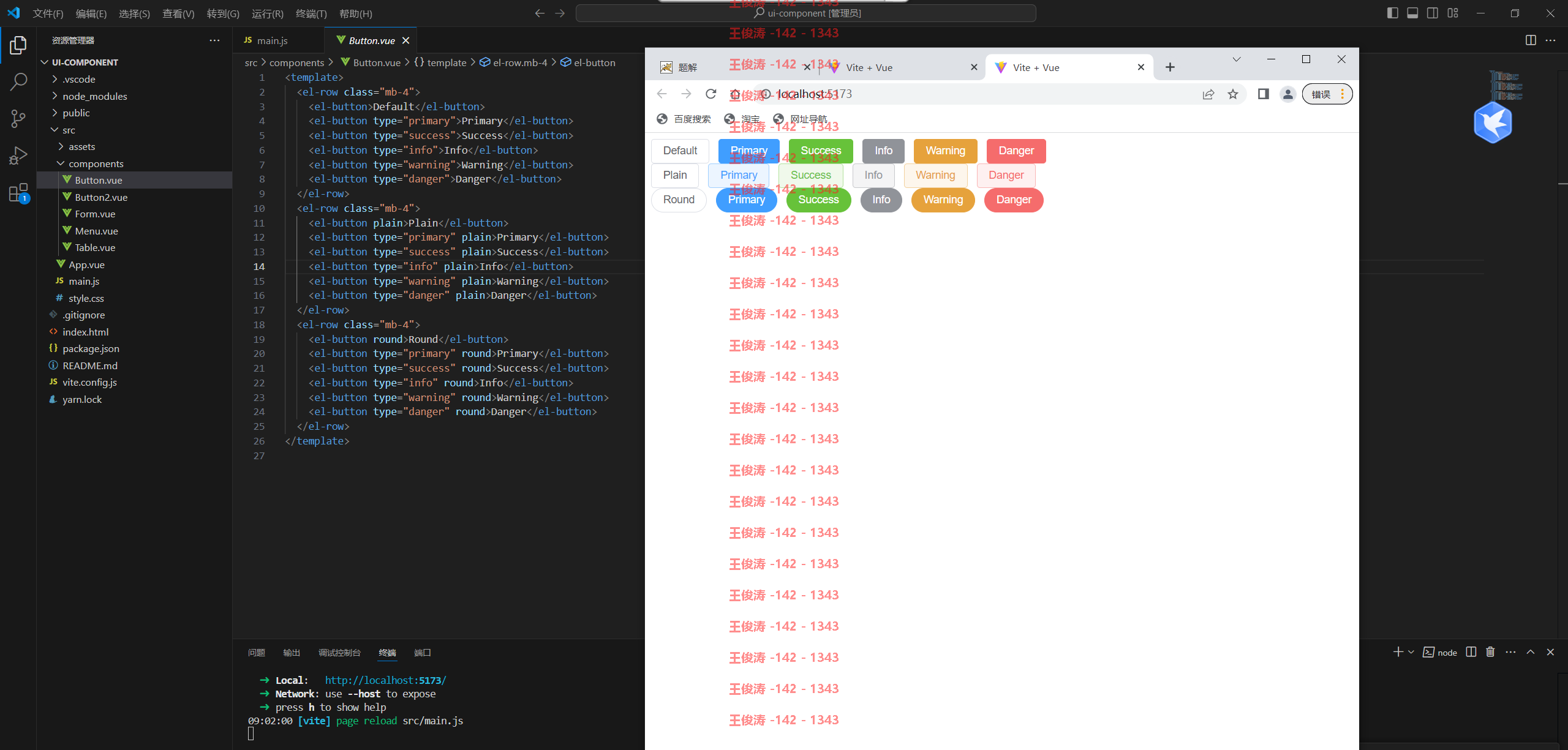Open Explorer panel more actions menu
The height and width of the screenshot is (750, 1568).
coord(214,40)
